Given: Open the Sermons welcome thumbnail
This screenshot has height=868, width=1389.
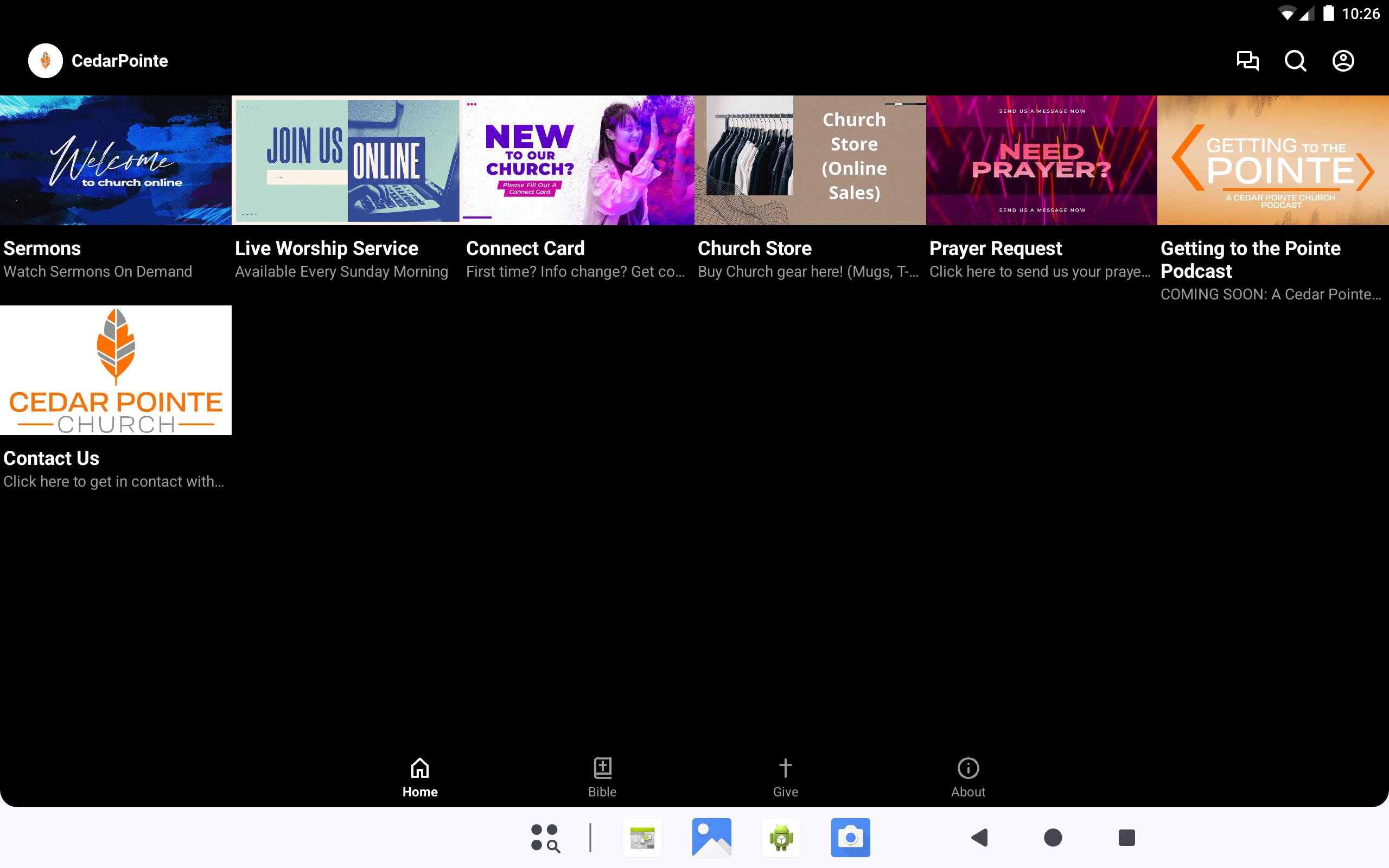Looking at the screenshot, I should 116,160.
